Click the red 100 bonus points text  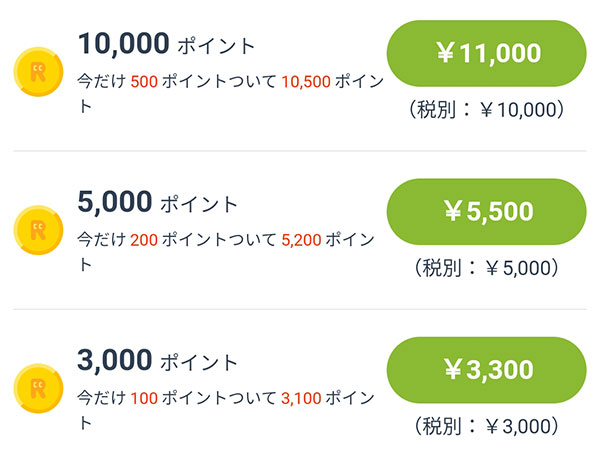point(144,399)
